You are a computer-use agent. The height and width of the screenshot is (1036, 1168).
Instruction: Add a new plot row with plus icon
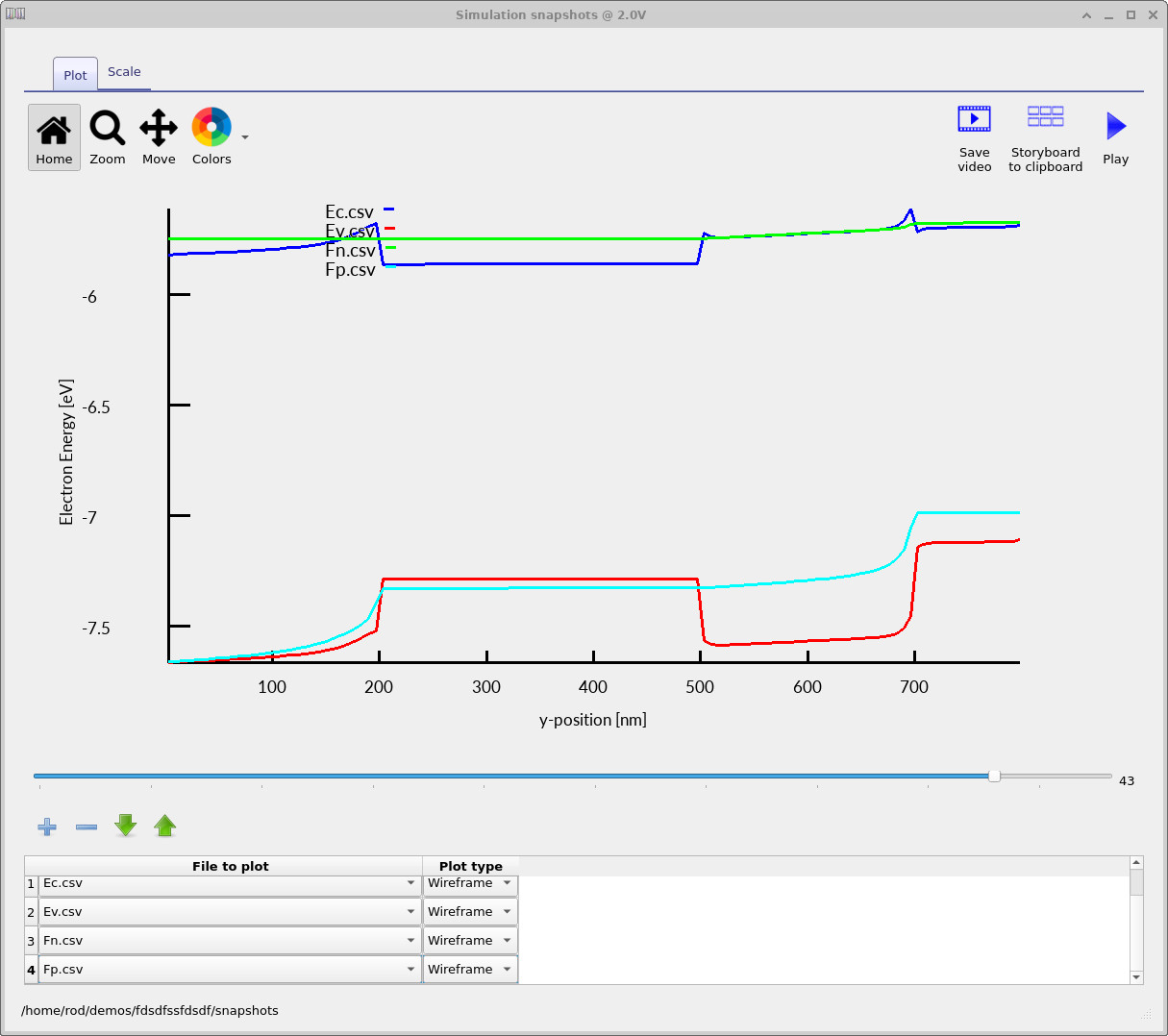pos(47,826)
